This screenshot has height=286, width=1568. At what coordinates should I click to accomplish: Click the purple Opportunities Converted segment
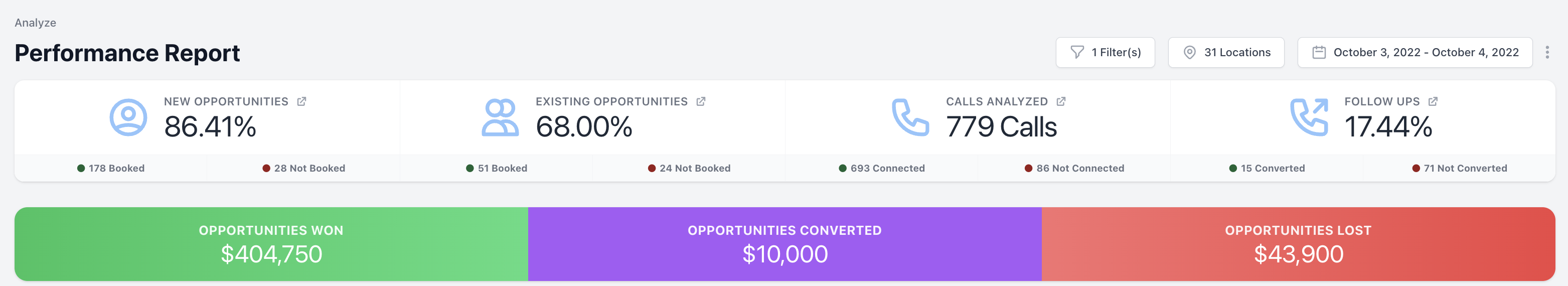coord(785,244)
